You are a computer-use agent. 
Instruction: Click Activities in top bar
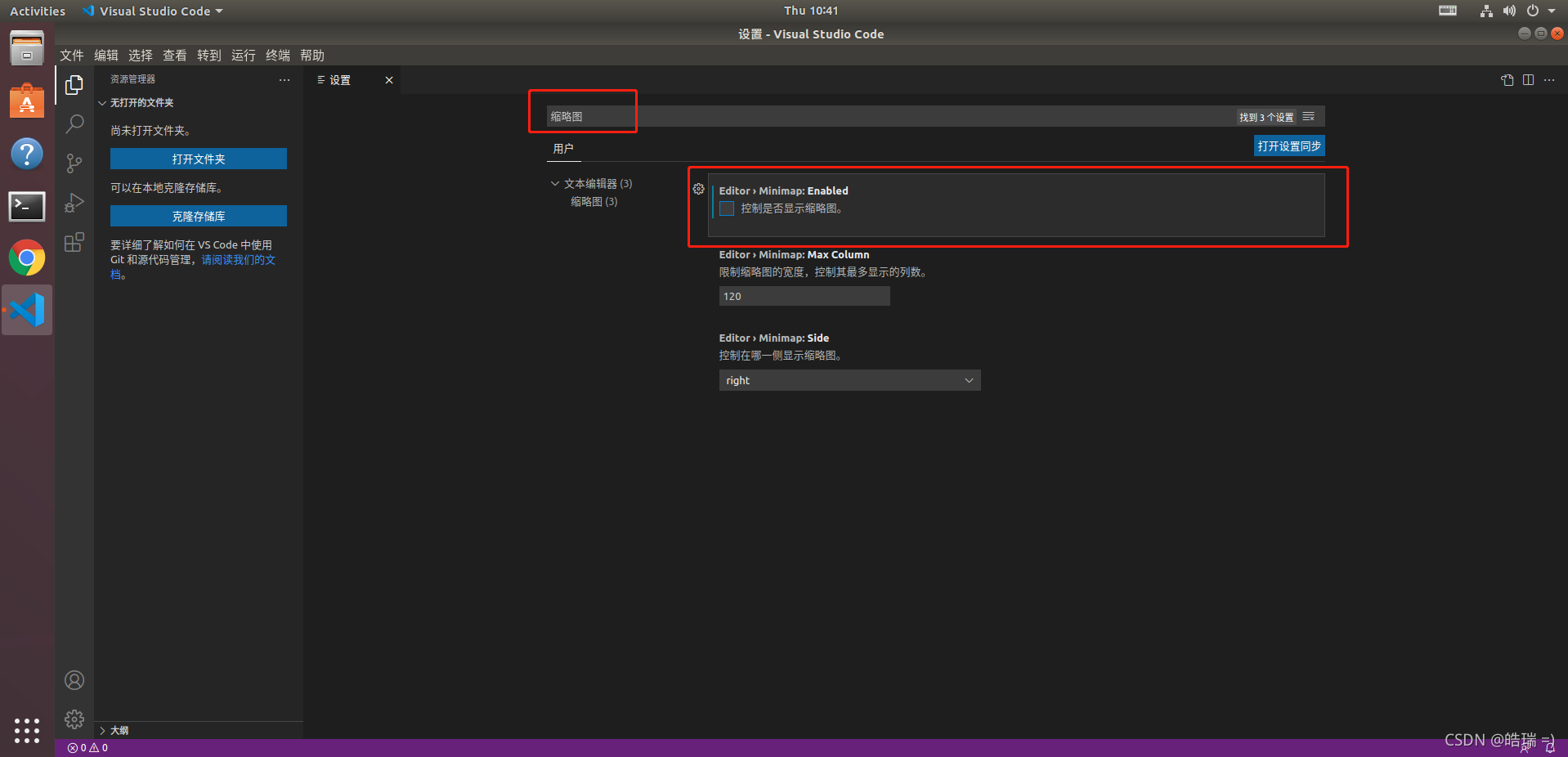(38, 11)
